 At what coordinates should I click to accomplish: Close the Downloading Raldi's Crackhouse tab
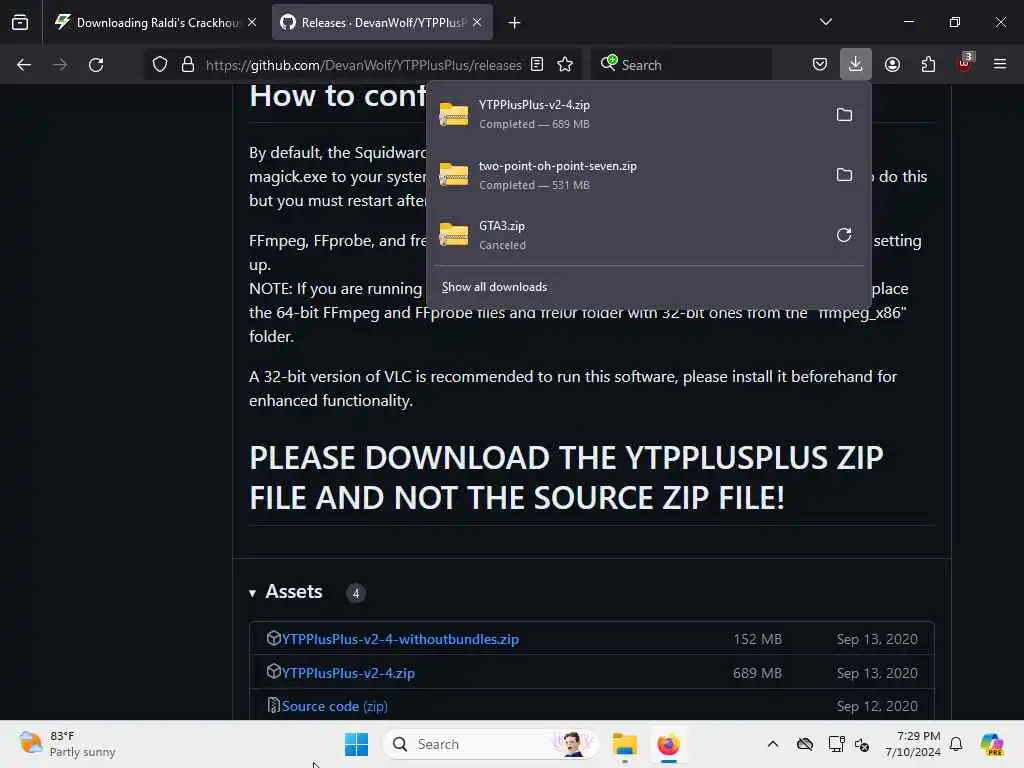(x=252, y=23)
